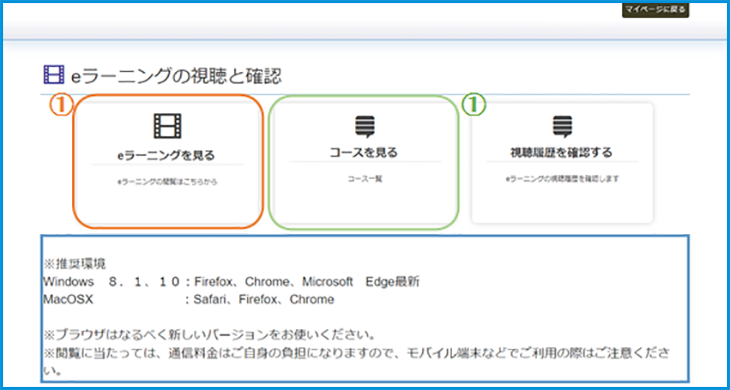Click the list icon above コースを見る
The image size is (730, 390).
point(365,127)
